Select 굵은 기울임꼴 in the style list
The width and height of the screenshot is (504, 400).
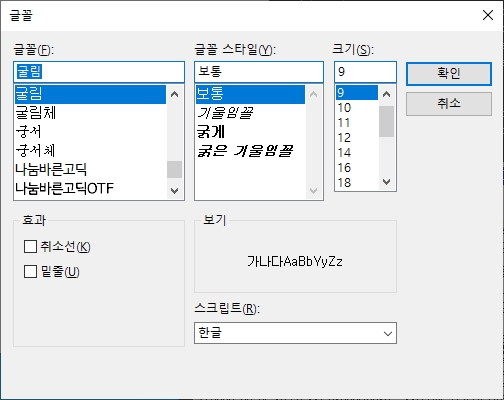250,151
